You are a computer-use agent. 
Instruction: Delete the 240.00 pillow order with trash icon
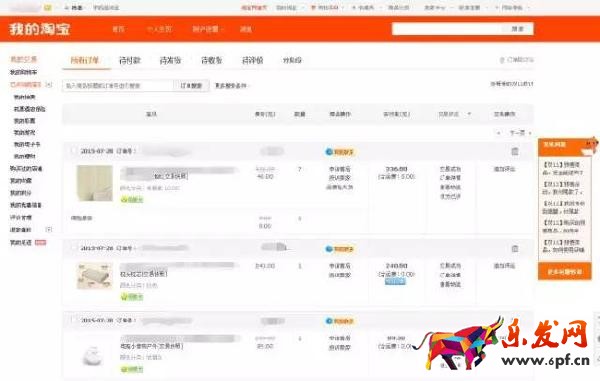pos(515,249)
